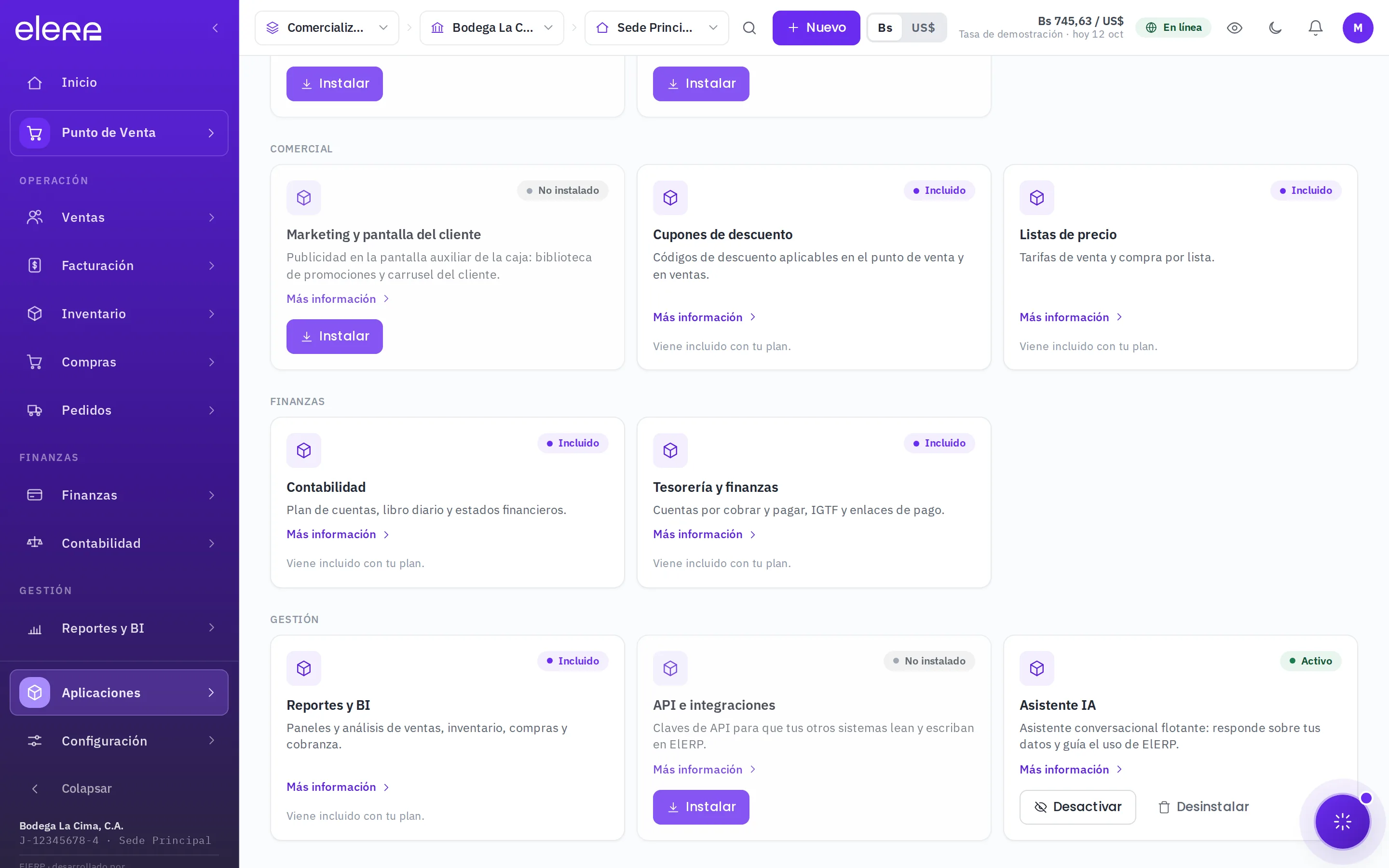
Task: Click the Contabilidad scales icon in the sidebar
Action: pyautogui.click(x=35, y=543)
